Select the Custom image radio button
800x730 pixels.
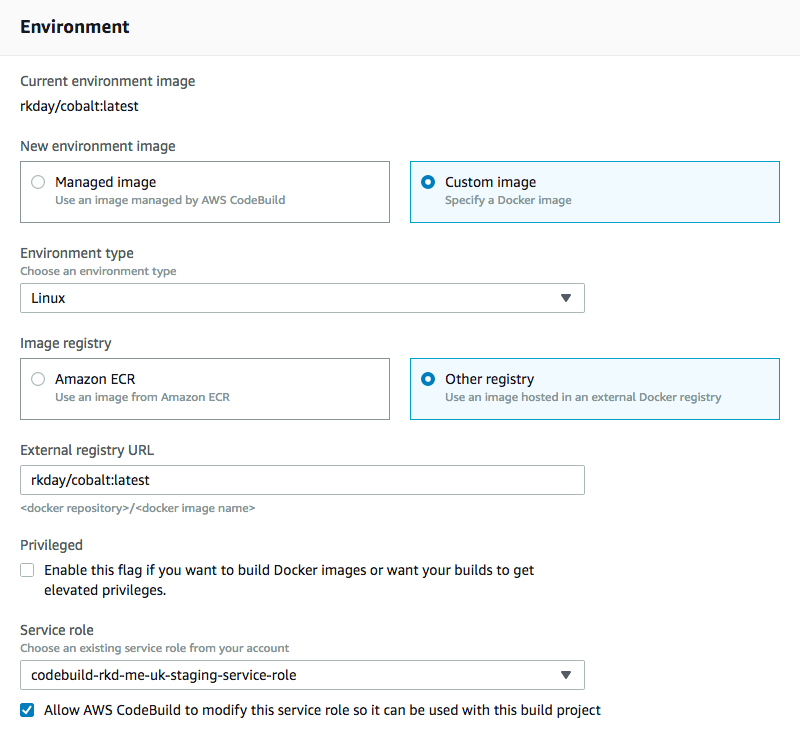(428, 182)
